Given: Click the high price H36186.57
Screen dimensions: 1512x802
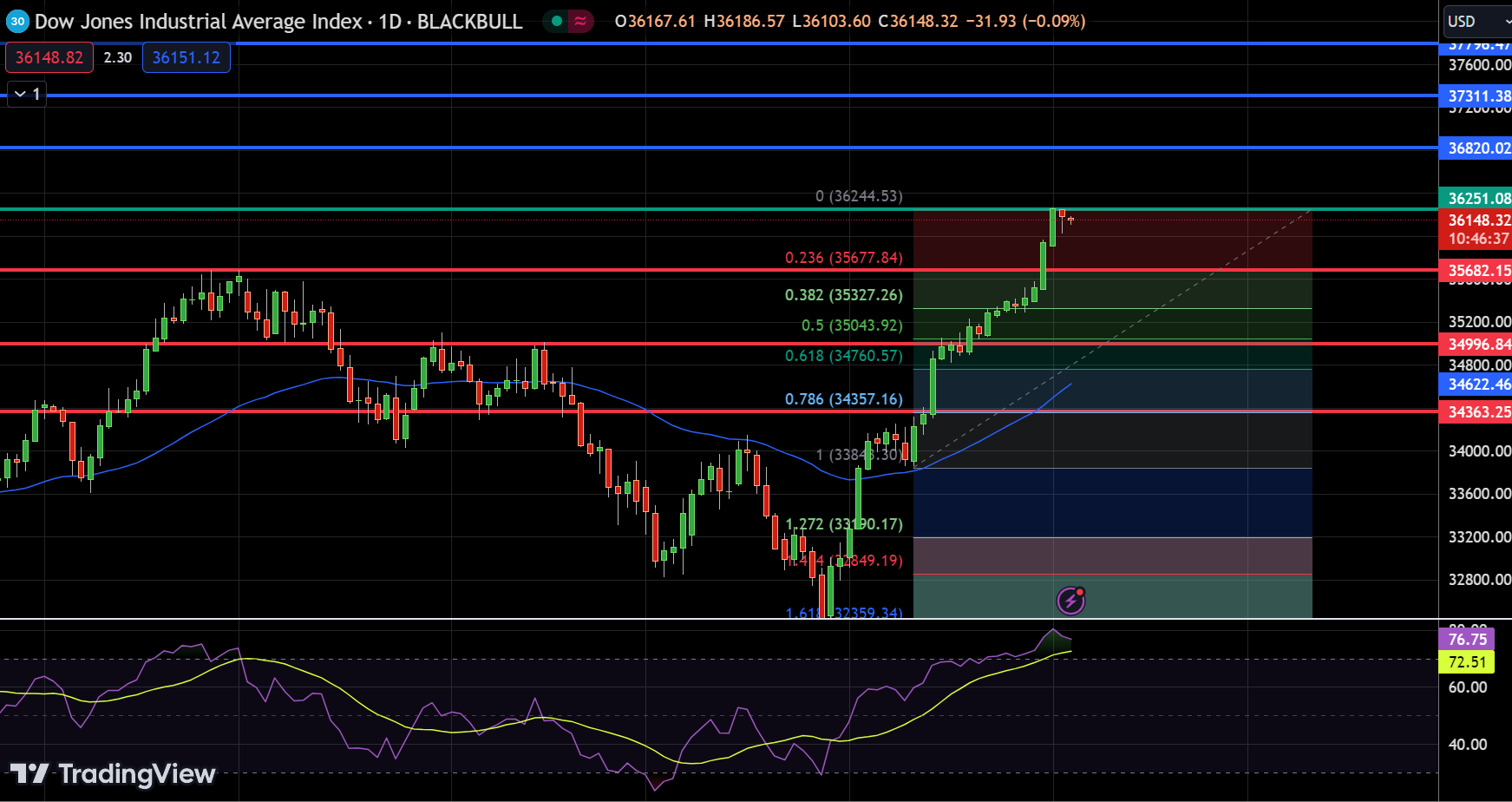Looking at the screenshot, I should [744, 21].
